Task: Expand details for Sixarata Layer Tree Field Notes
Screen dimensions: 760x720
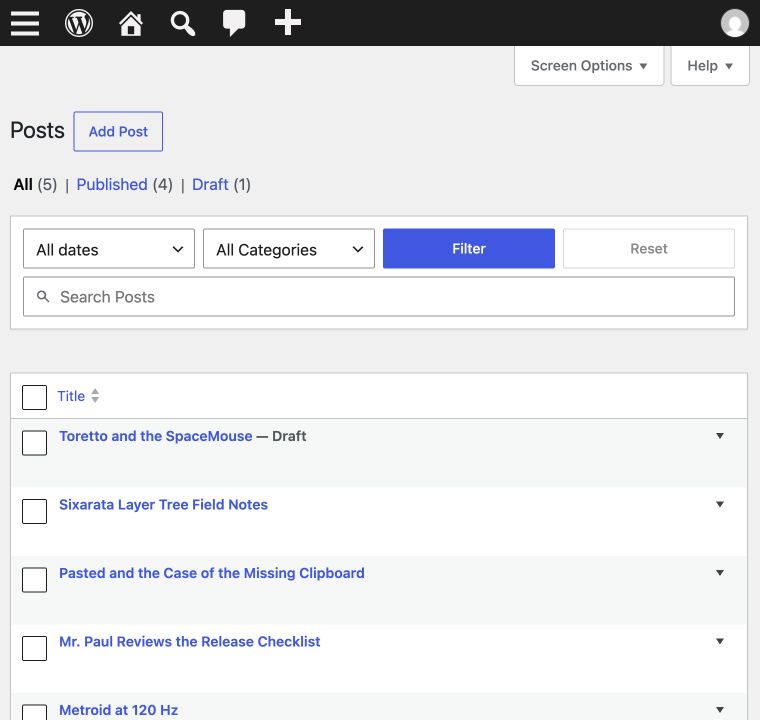Action: tap(720, 504)
